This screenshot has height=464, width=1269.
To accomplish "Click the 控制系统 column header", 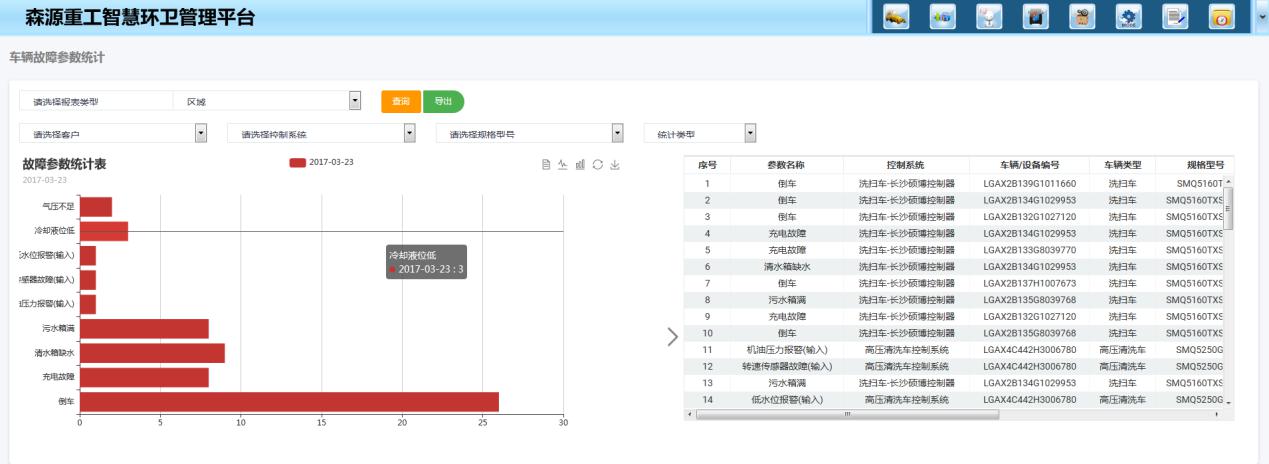I will 906,165.
